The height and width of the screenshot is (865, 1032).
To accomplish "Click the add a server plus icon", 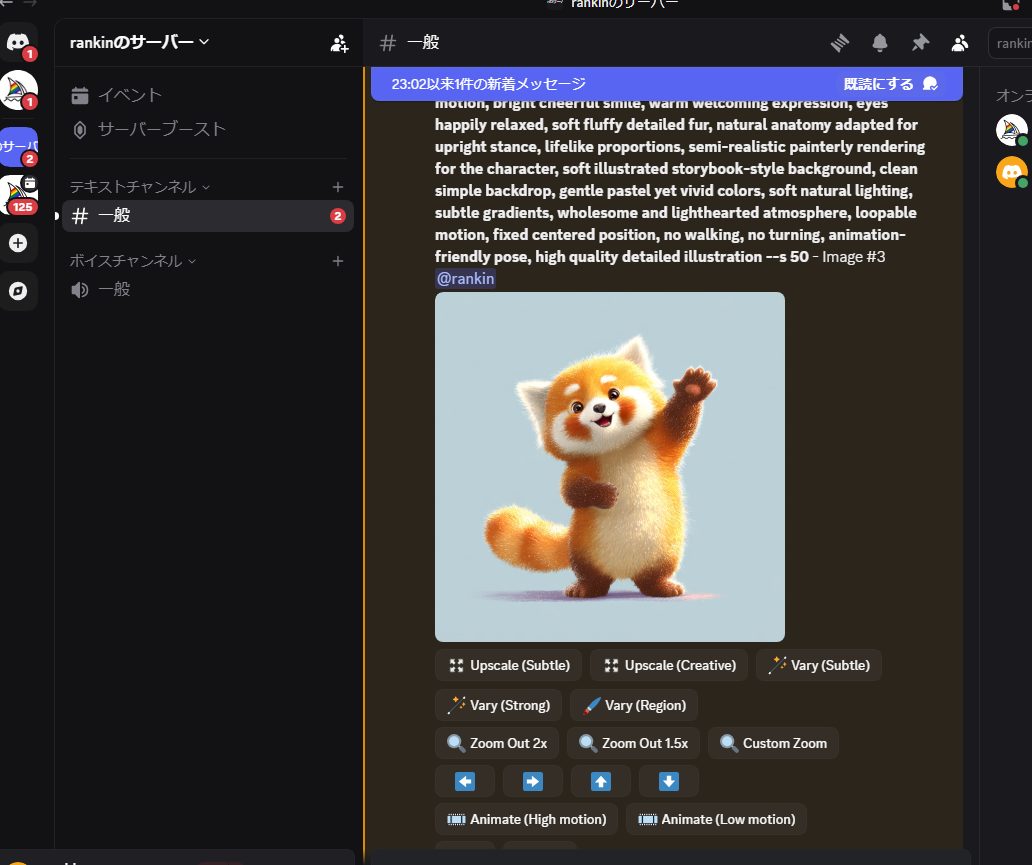I will point(18,243).
